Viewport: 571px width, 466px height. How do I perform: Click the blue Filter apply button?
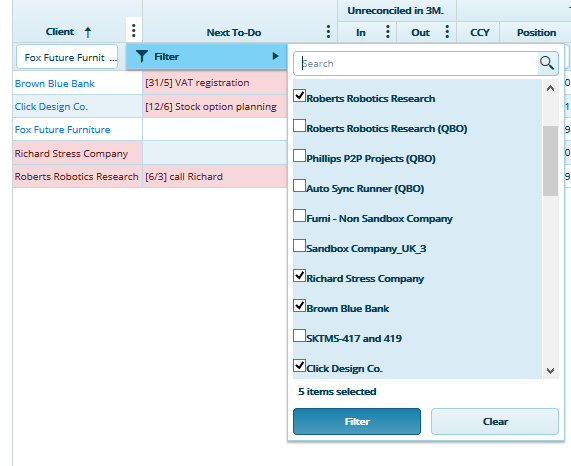pyautogui.click(x=357, y=422)
